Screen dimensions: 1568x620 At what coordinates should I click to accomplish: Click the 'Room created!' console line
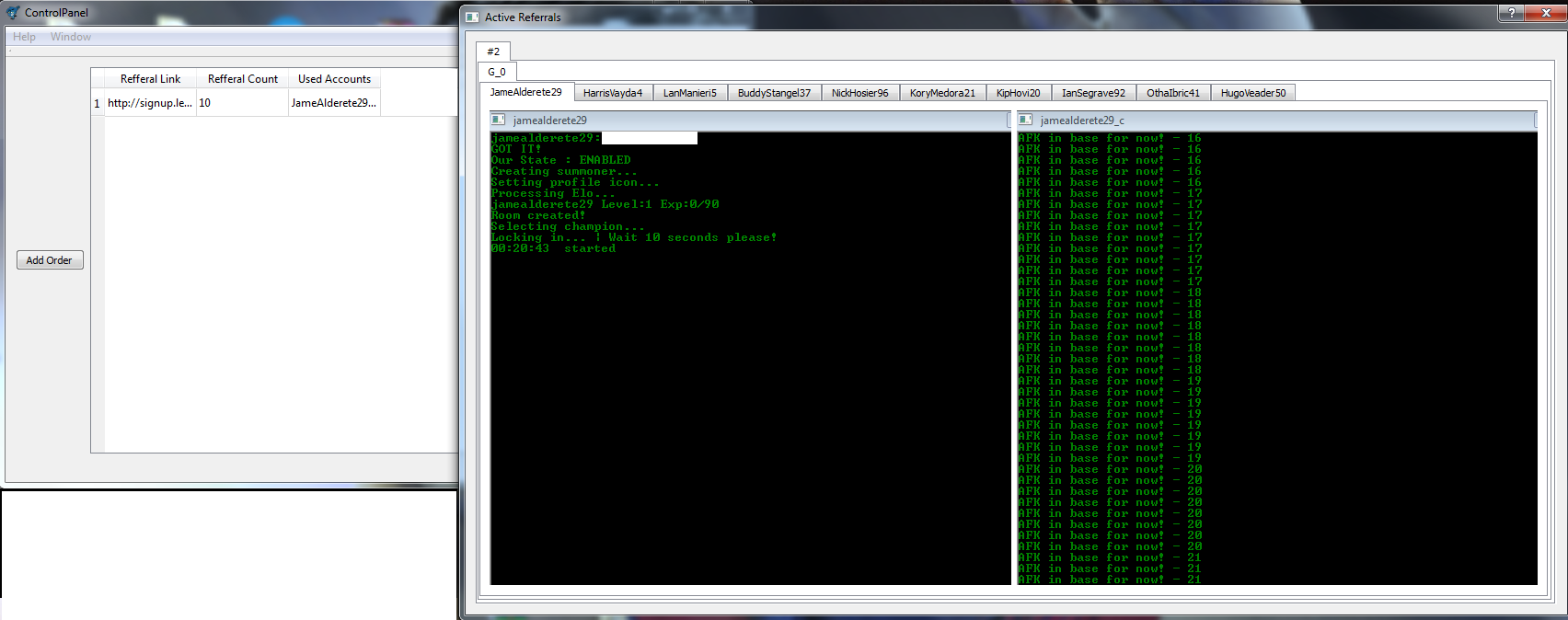click(x=538, y=215)
